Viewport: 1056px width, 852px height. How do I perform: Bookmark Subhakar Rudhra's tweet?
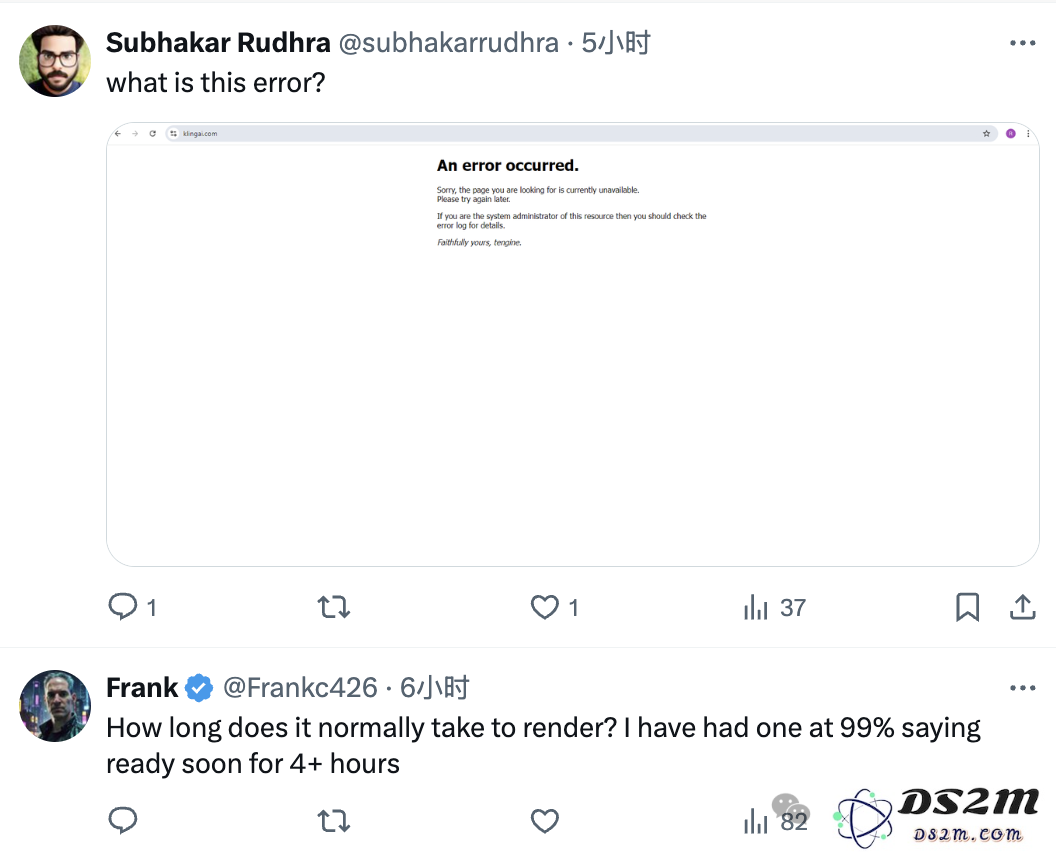coord(968,607)
